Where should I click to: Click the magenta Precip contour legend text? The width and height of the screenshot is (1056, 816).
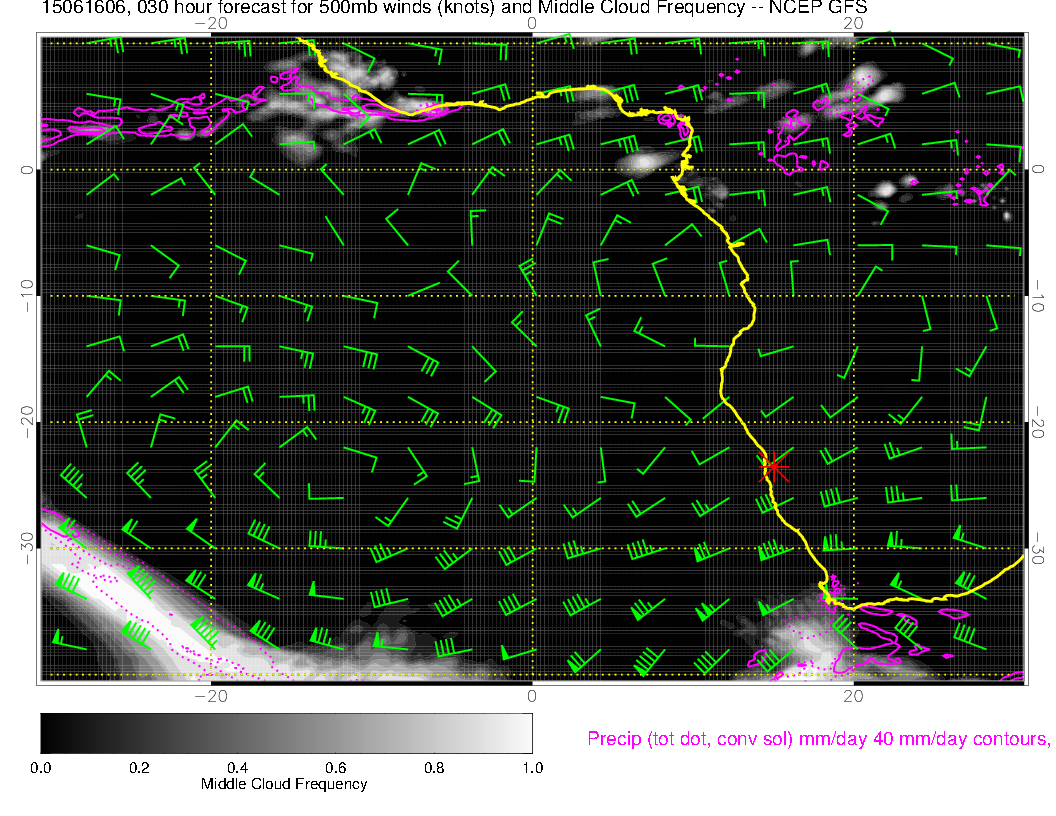pos(817,739)
